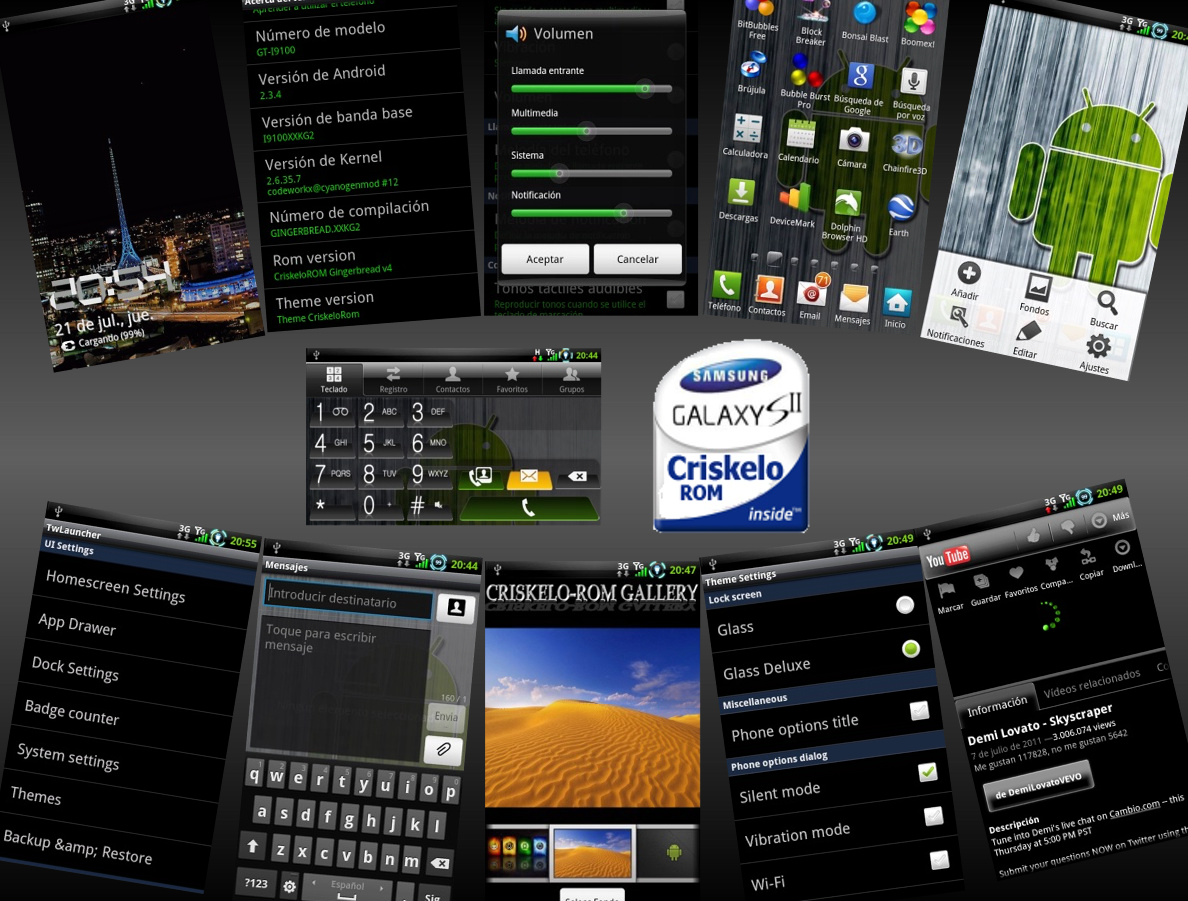This screenshot has width=1188, height=901.
Task: Select the Glass lock screen radio button
Action: [905, 605]
